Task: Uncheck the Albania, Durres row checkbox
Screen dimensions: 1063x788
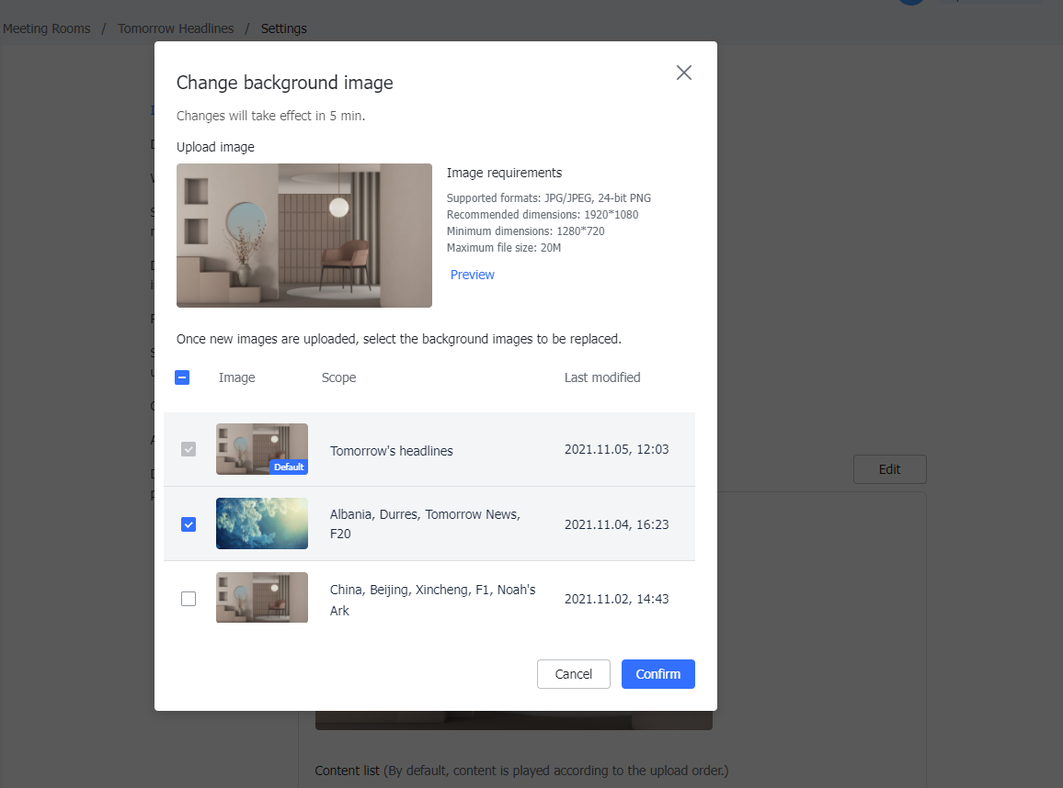Action: pyautogui.click(x=188, y=524)
